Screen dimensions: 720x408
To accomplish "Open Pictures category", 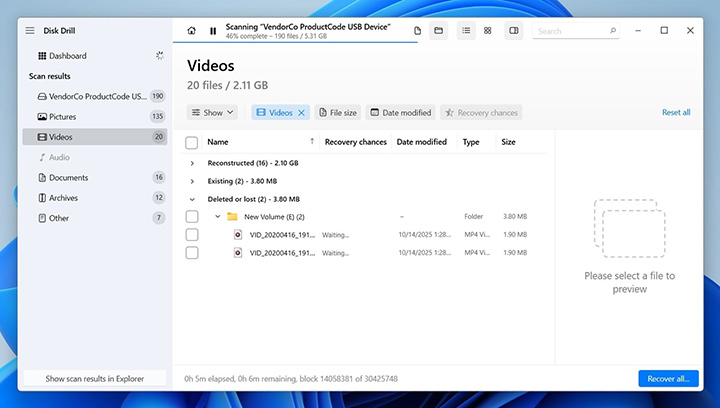I will (95, 117).
